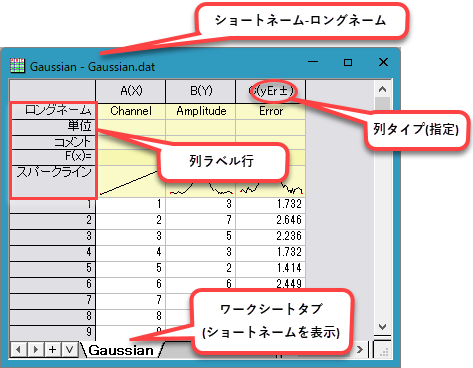
Task: Click the sparkline thumbnail in column C
Action: (271, 189)
